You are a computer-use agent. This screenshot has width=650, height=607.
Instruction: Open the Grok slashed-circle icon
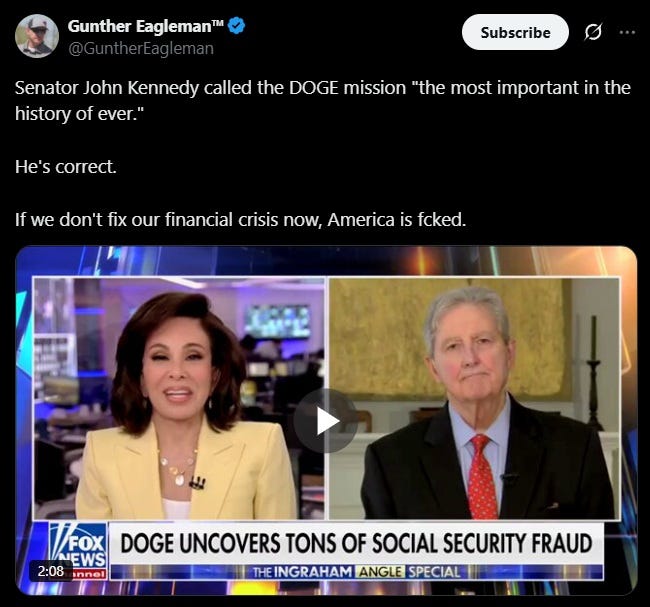pyautogui.click(x=593, y=32)
